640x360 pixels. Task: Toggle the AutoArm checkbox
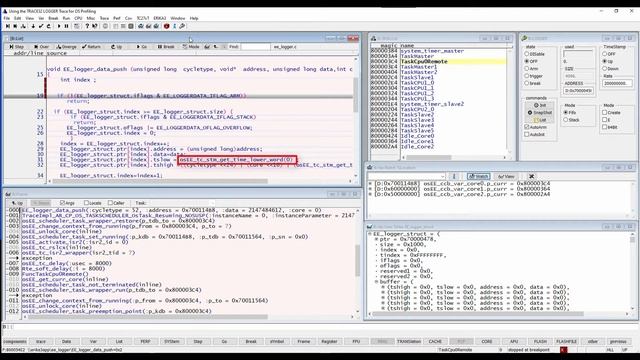pyautogui.click(x=527, y=127)
